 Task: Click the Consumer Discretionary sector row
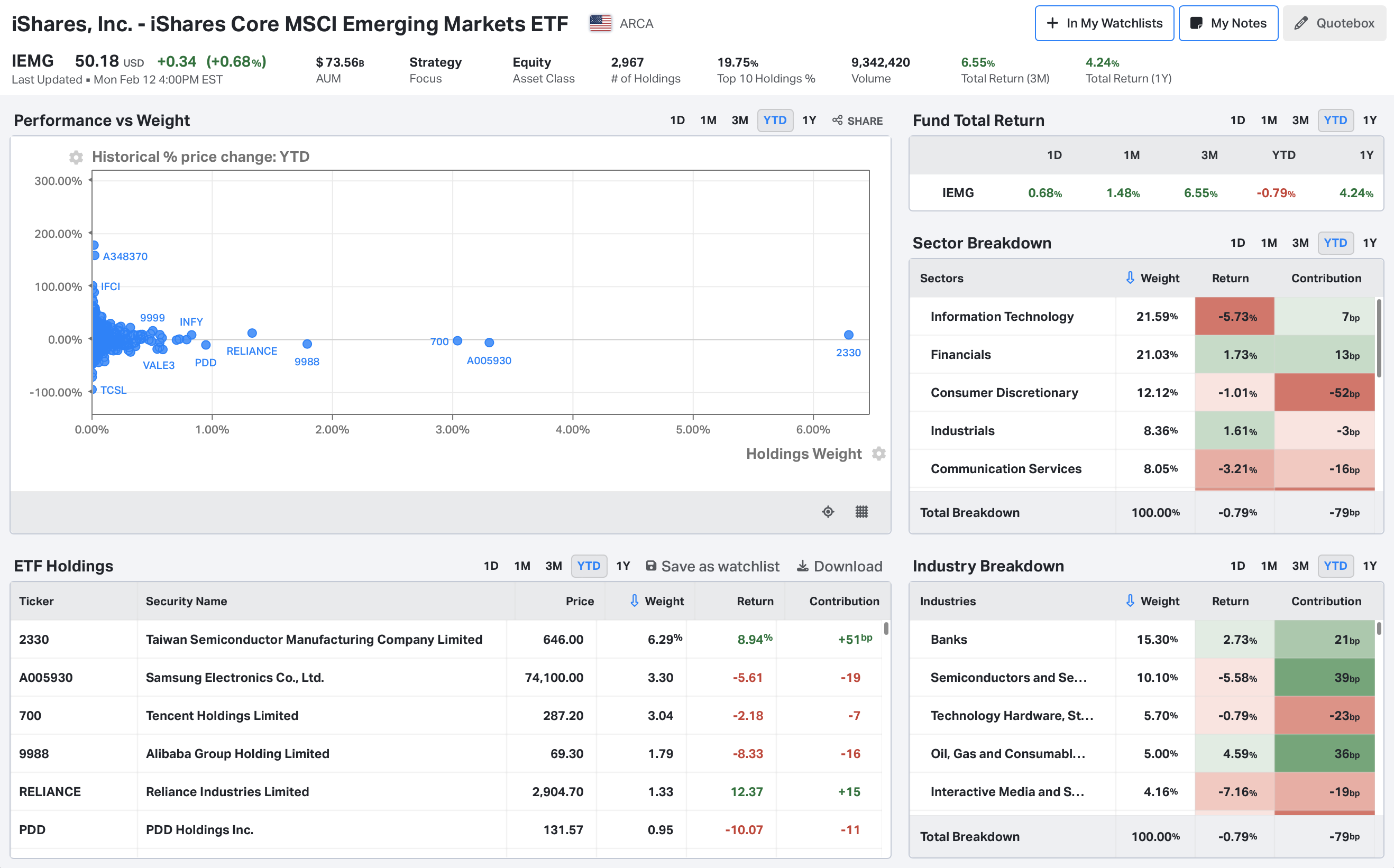pos(1142,393)
